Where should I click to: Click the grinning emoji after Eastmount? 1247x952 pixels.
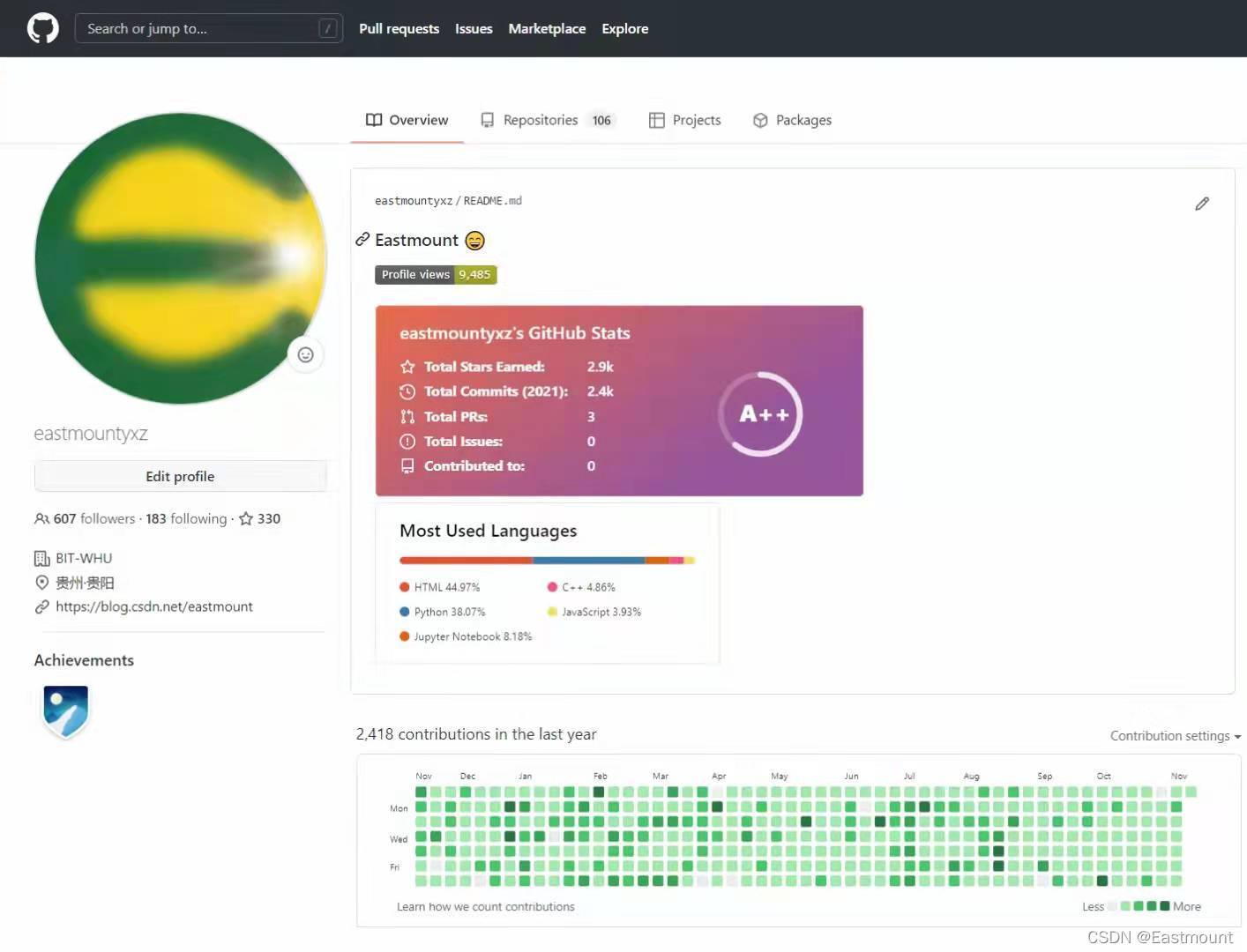tap(474, 240)
